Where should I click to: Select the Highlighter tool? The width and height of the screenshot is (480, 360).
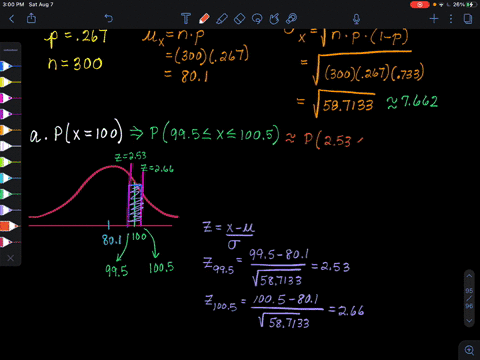pyautogui.click(x=222, y=19)
